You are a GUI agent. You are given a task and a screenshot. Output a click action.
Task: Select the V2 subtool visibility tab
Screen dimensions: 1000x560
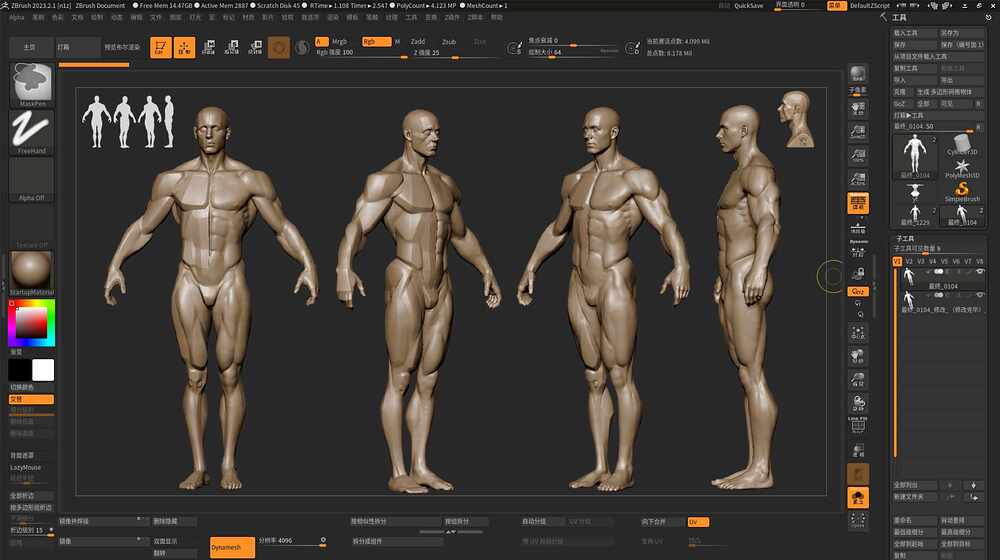[x=909, y=262]
